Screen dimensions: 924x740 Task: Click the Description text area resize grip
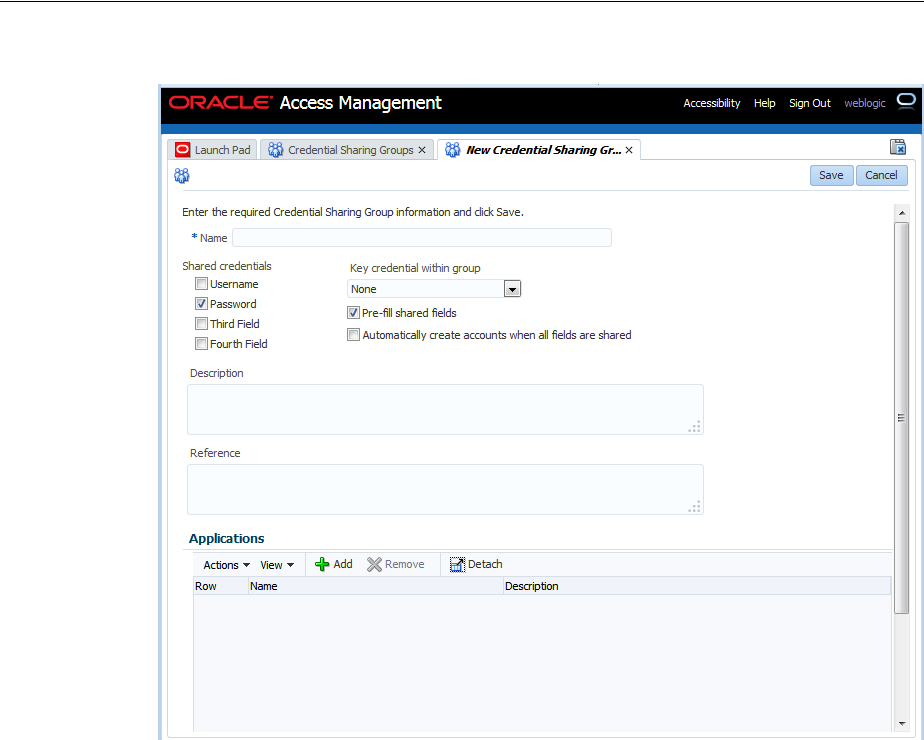pyautogui.click(x=695, y=427)
